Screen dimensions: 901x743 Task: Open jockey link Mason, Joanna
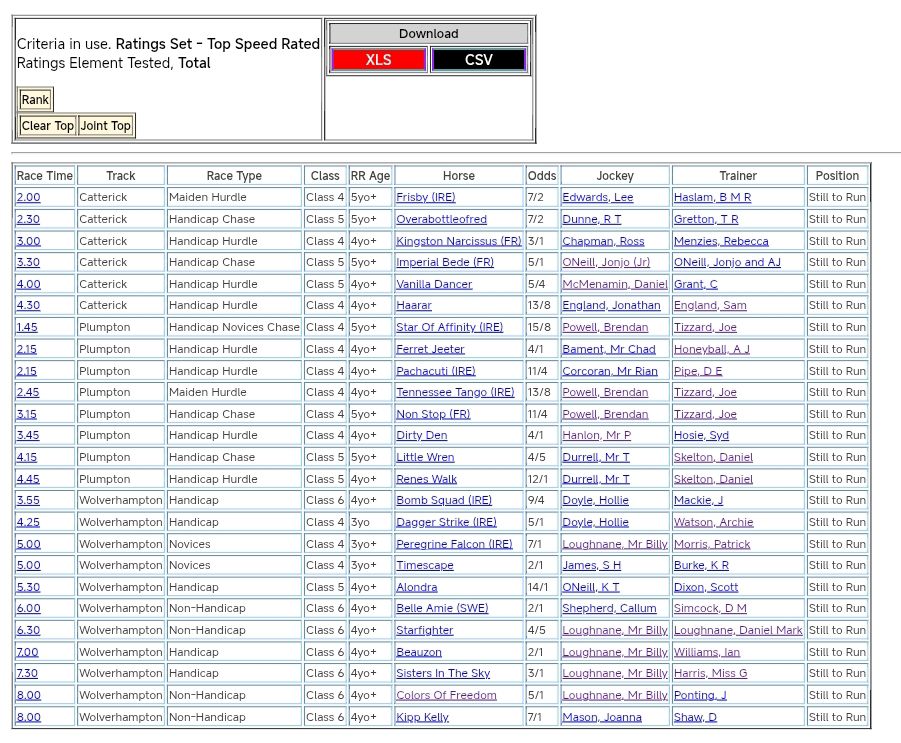click(602, 717)
